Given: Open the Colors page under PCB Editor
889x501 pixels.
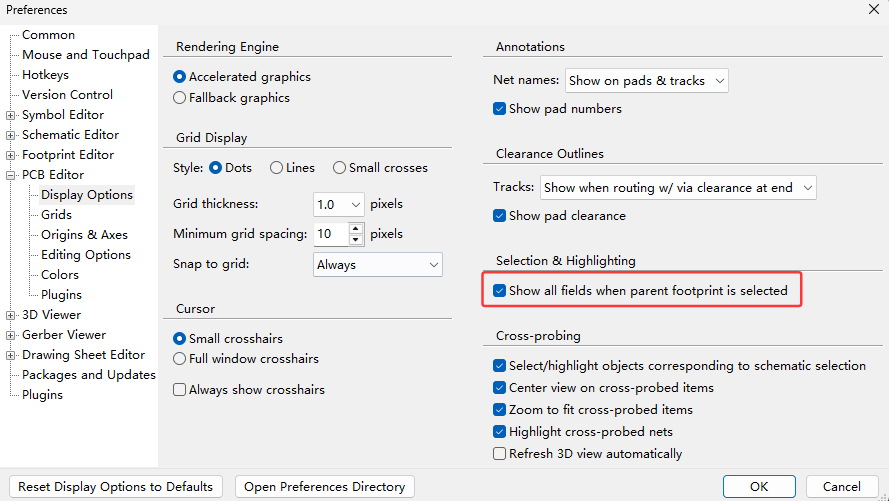Looking at the screenshot, I should coord(60,275).
